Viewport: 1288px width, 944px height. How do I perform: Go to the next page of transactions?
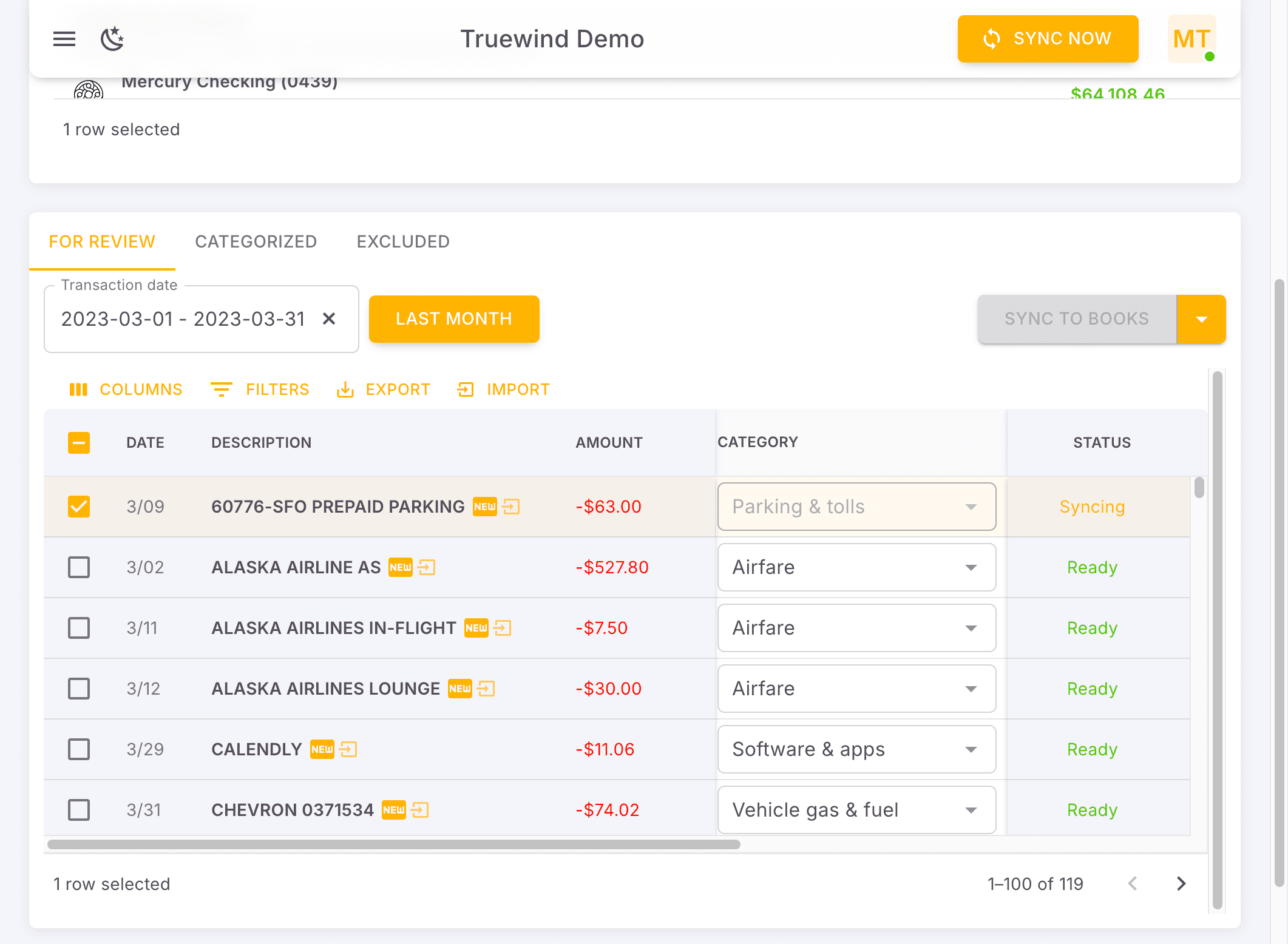1181,884
